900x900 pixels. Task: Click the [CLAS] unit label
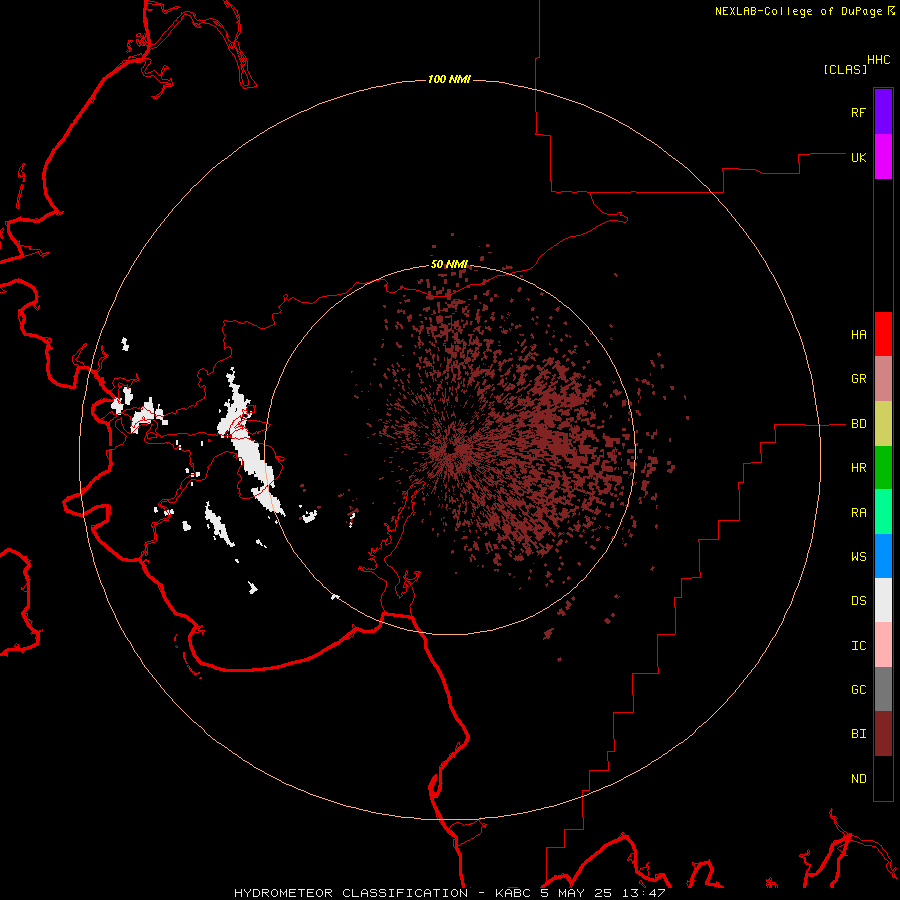coord(845,69)
